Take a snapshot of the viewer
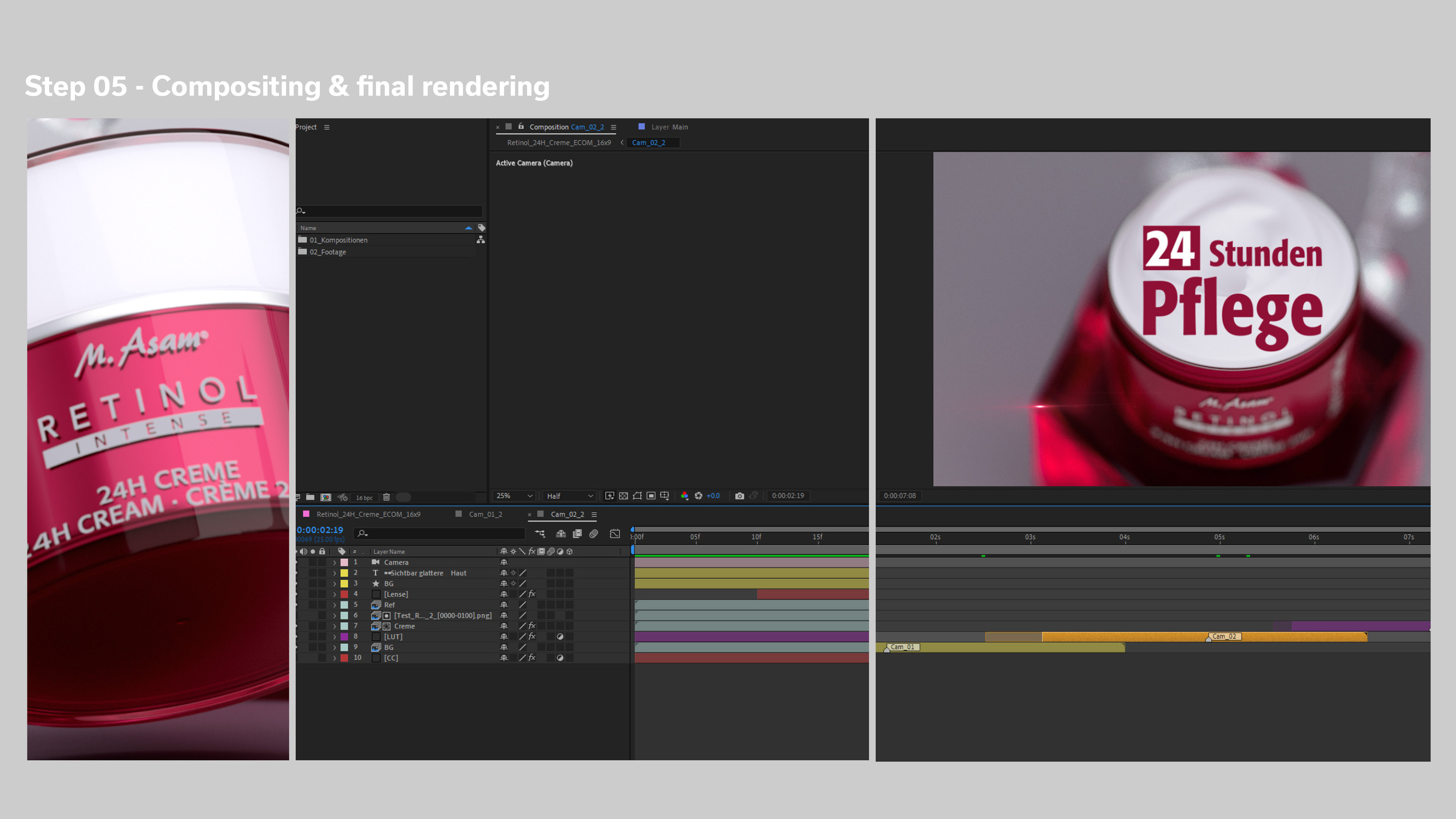Screen dimensions: 1456x819 (739, 496)
